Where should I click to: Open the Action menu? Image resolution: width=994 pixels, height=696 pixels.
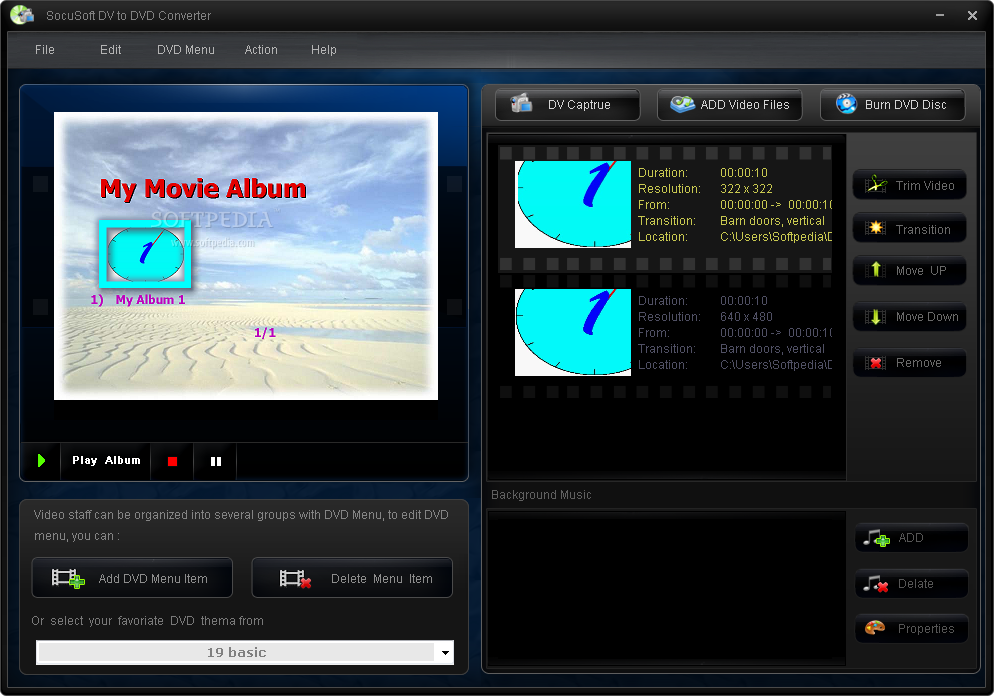coord(261,49)
